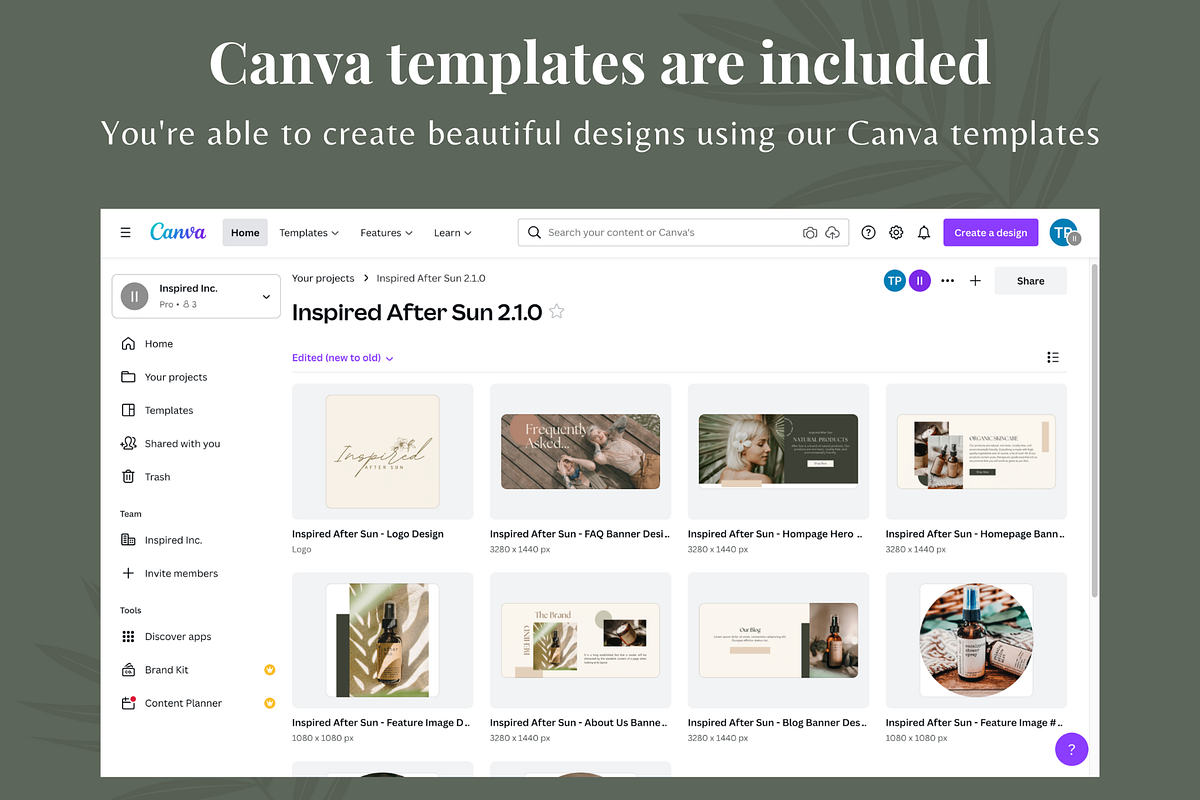The image size is (1200, 800).
Task: Open the Templates dropdown menu
Action: pyautogui.click(x=309, y=232)
